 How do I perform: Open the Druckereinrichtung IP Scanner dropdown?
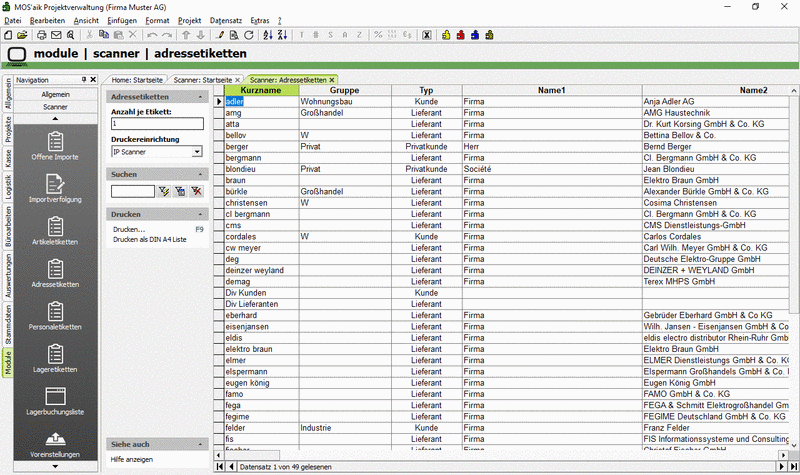[197, 152]
